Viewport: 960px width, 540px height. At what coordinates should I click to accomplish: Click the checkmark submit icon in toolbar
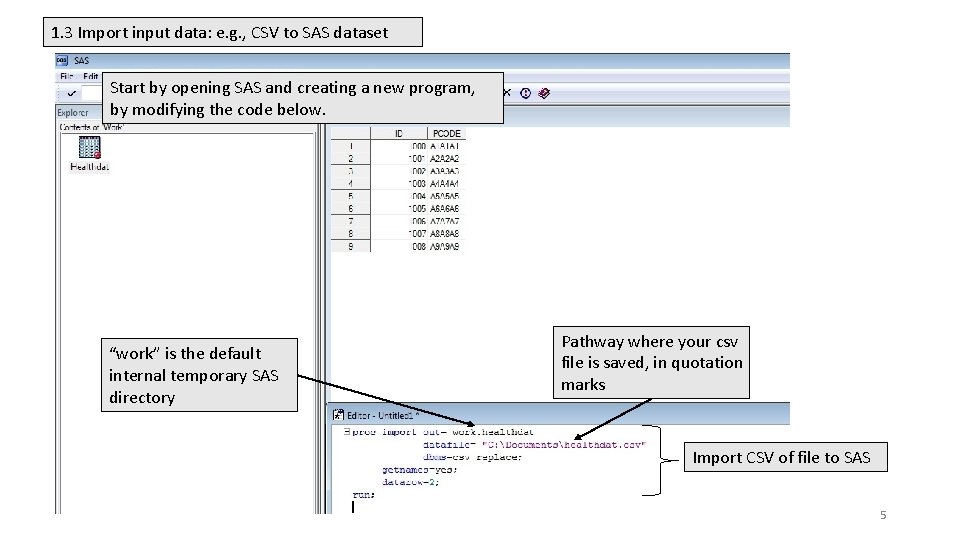click(72, 94)
